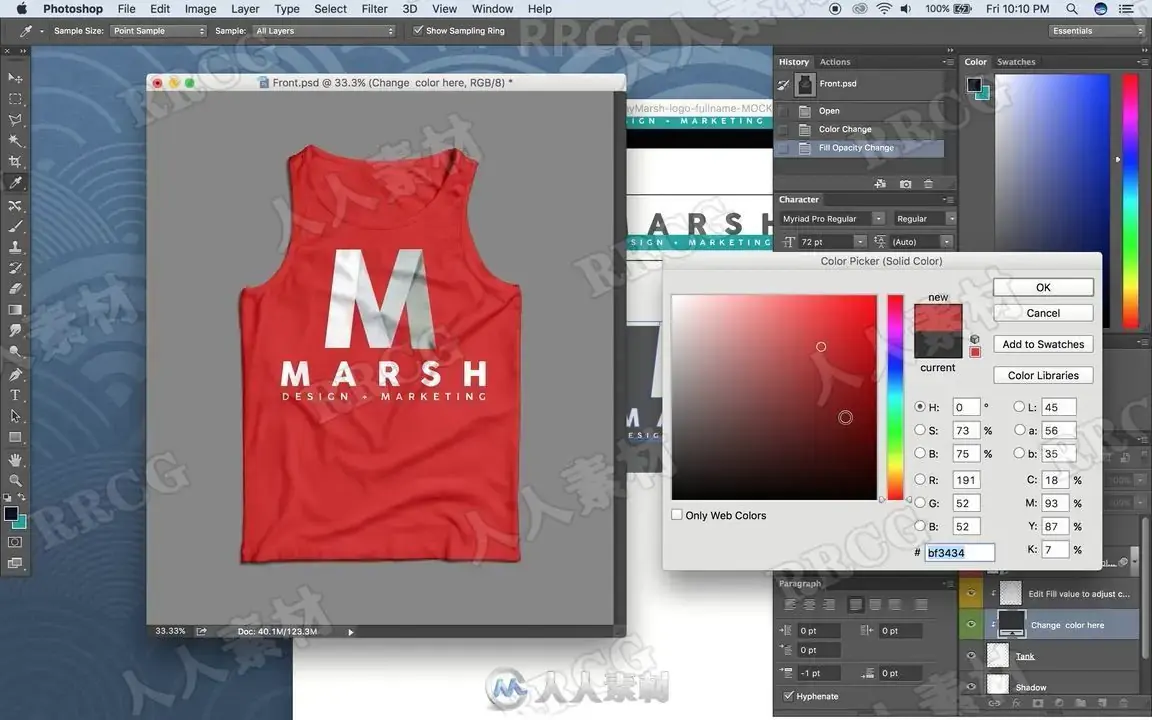
Task: Click the hue slider in Color Picker
Action: point(895,397)
